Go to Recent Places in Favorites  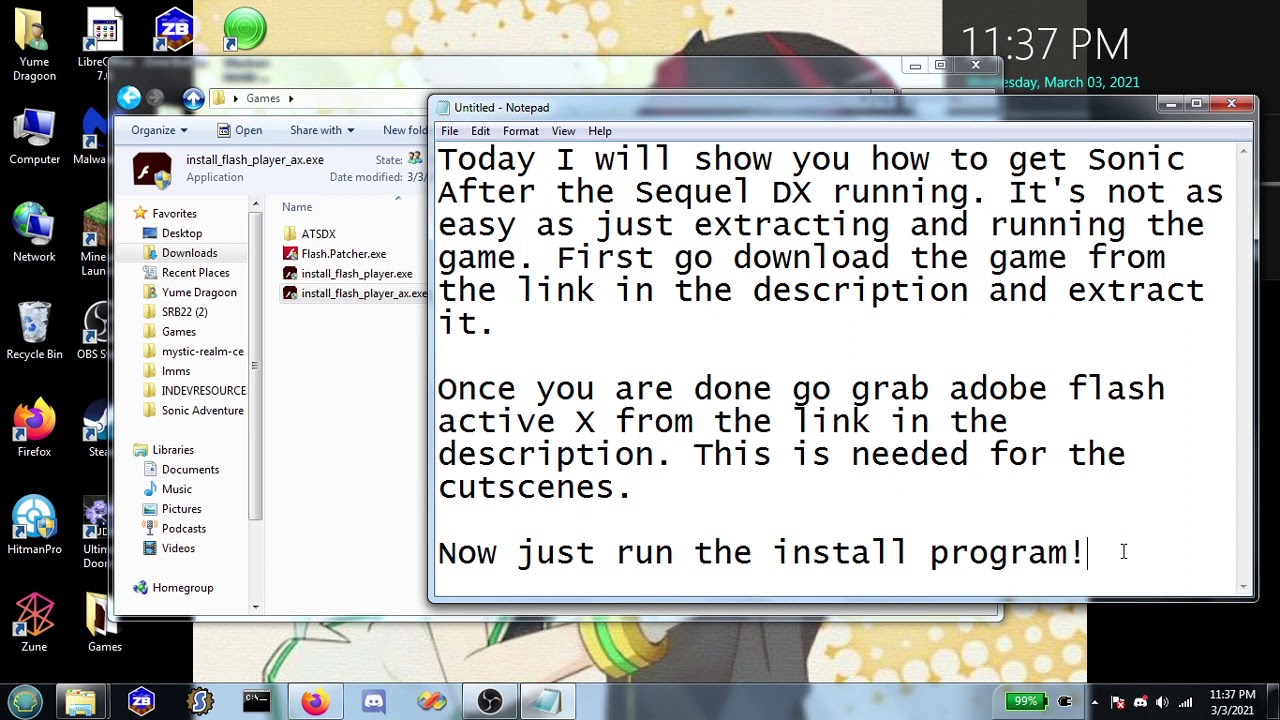195,273
